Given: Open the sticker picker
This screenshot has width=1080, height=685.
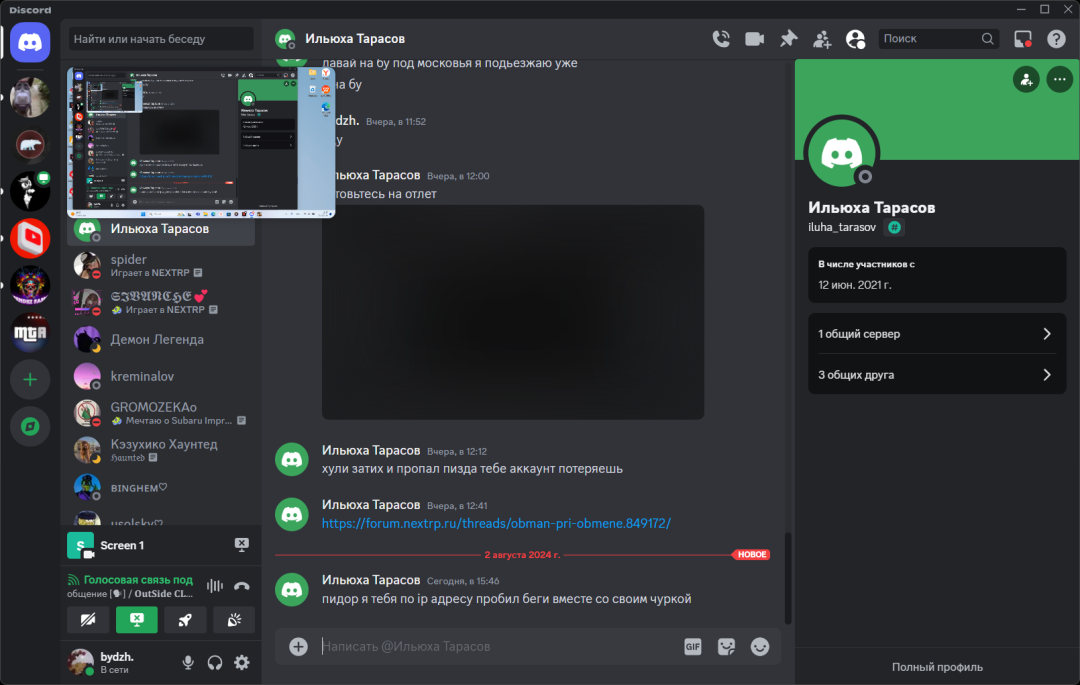Looking at the screenshot, I should [x=727, y=647].
